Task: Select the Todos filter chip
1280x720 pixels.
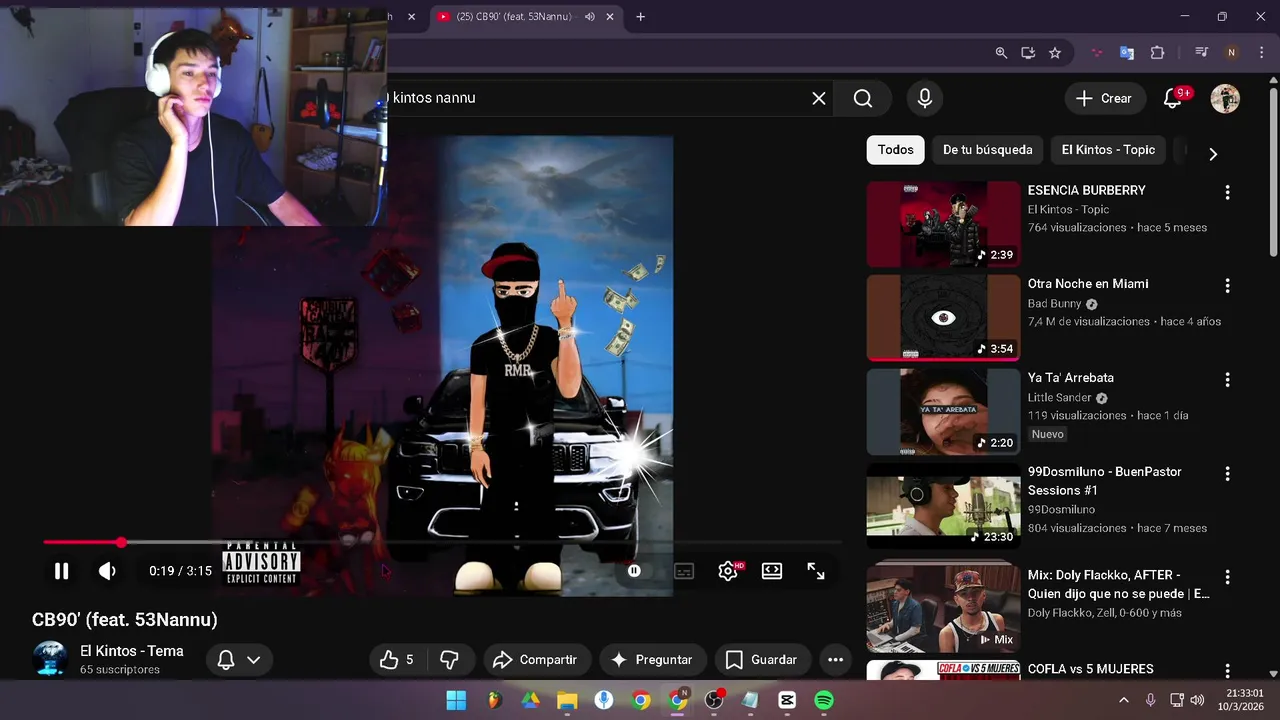Action: [x=896, y=150]
